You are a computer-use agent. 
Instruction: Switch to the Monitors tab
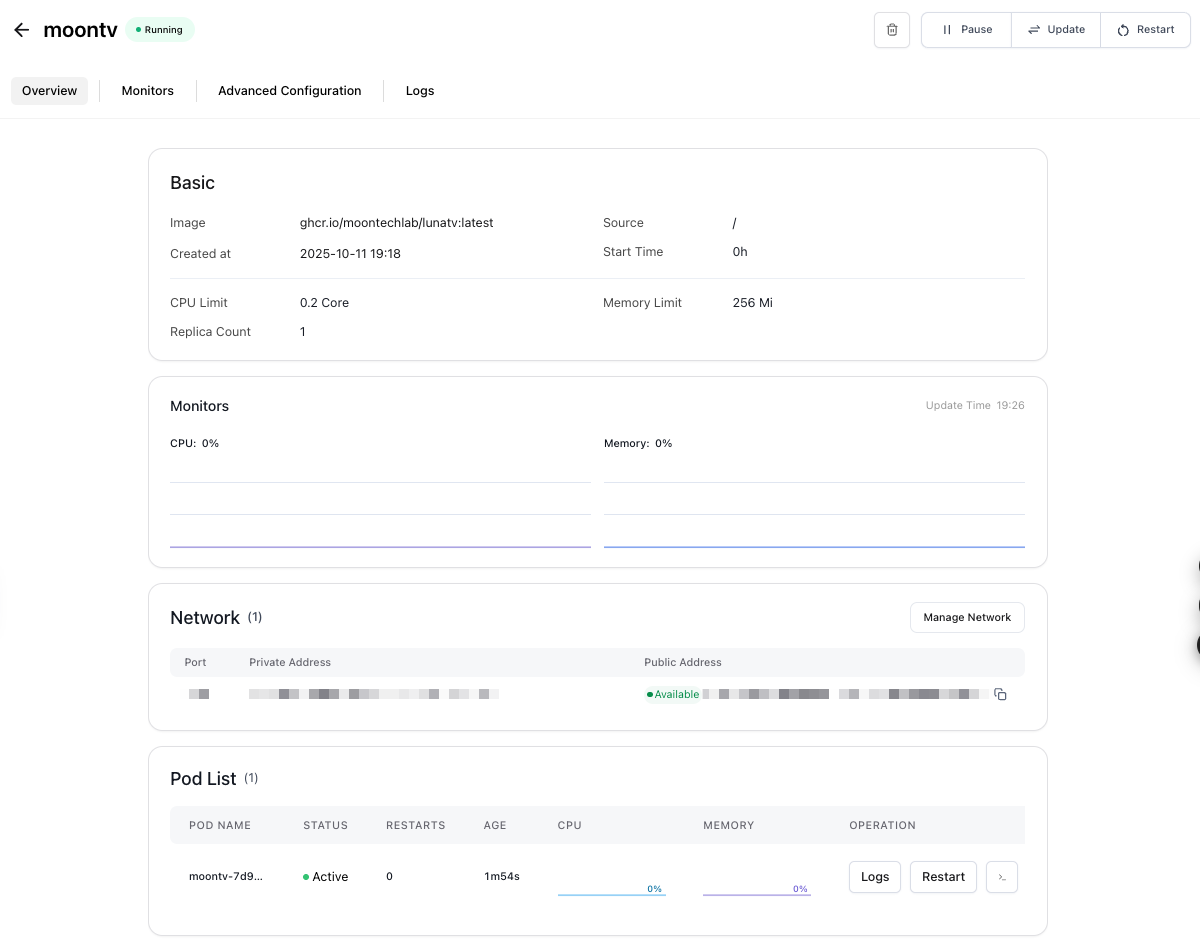coord(148,91)
